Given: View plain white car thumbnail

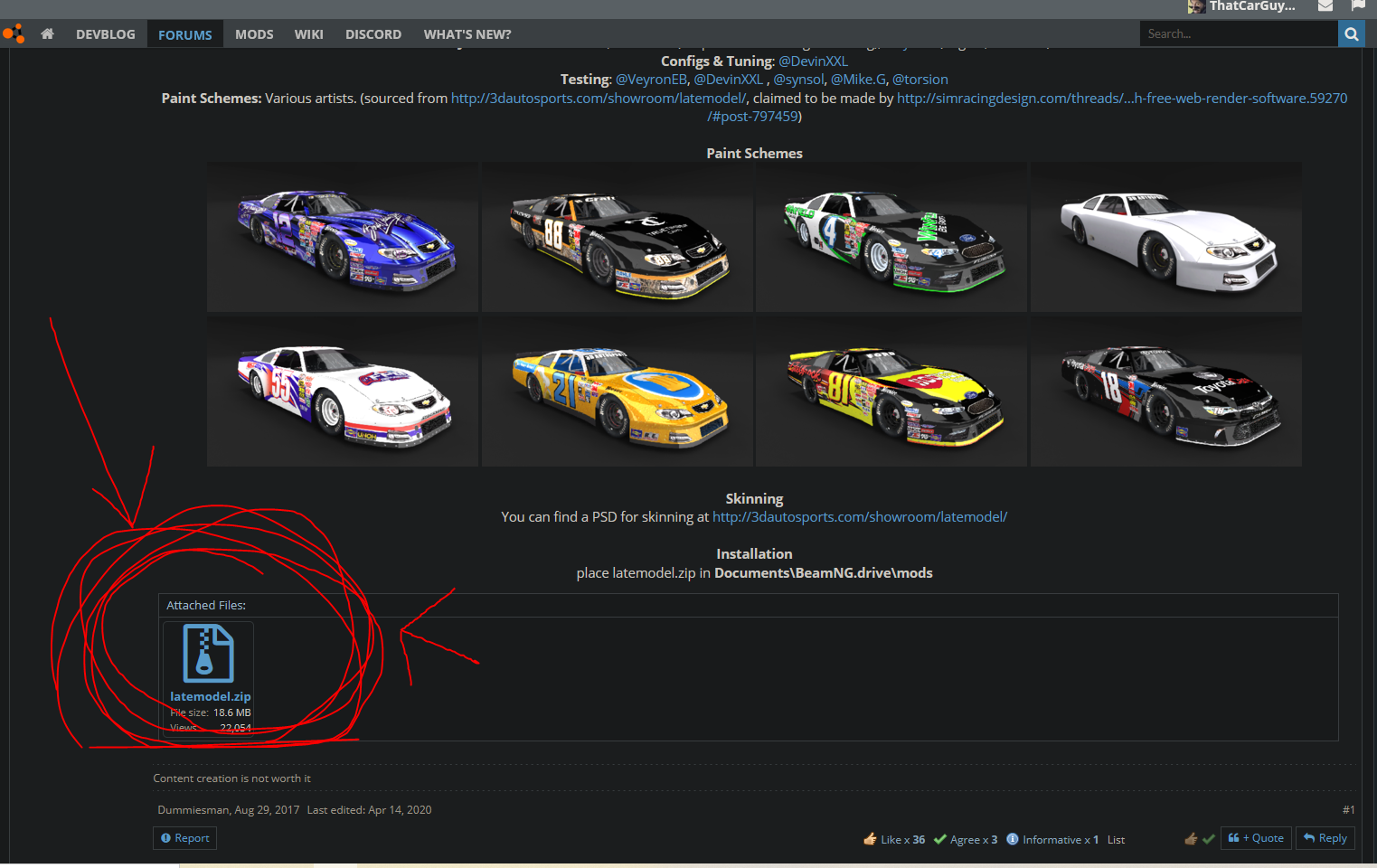Looking at the screenshot, I should pyautogui.click(x=1166, y=237).
